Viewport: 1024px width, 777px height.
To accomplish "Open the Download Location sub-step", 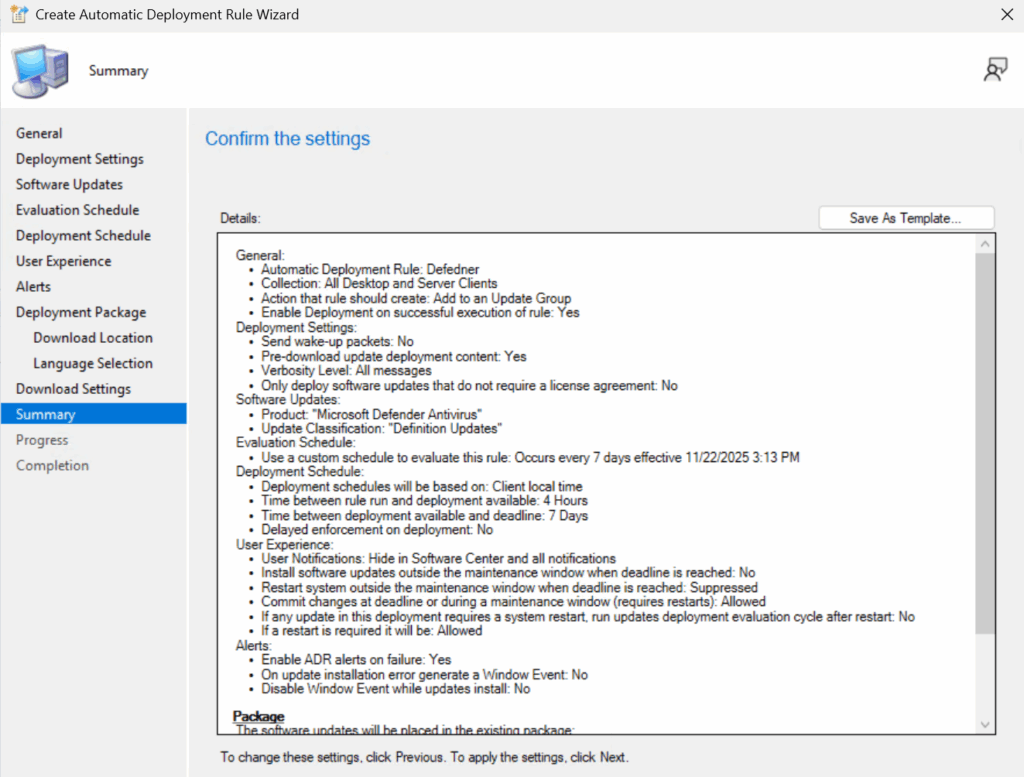I will pyautogui.click(x=93, y=338).
